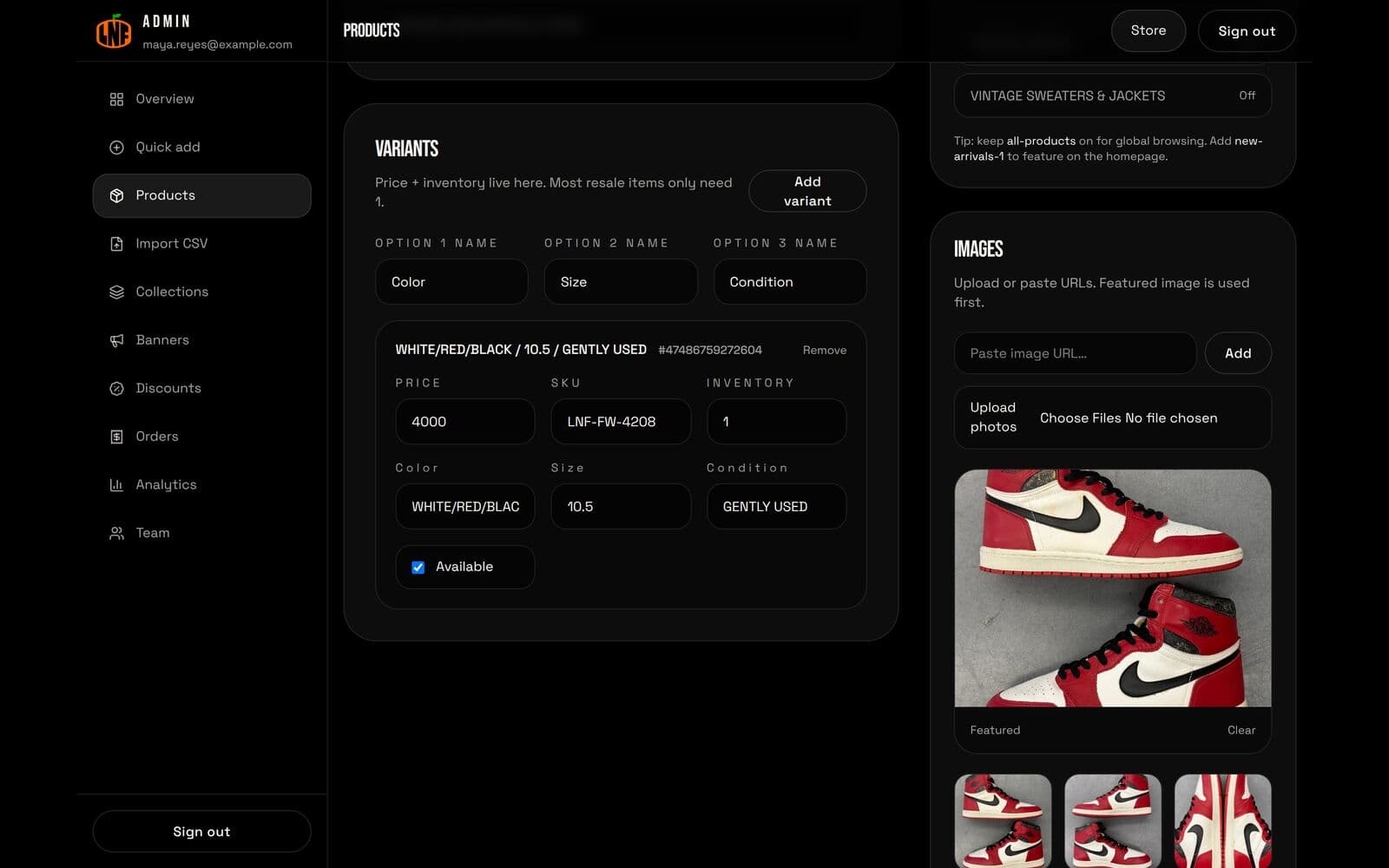Go to Quick add page
Viewport: 1389px width, 868px height.
coord(201,148)
